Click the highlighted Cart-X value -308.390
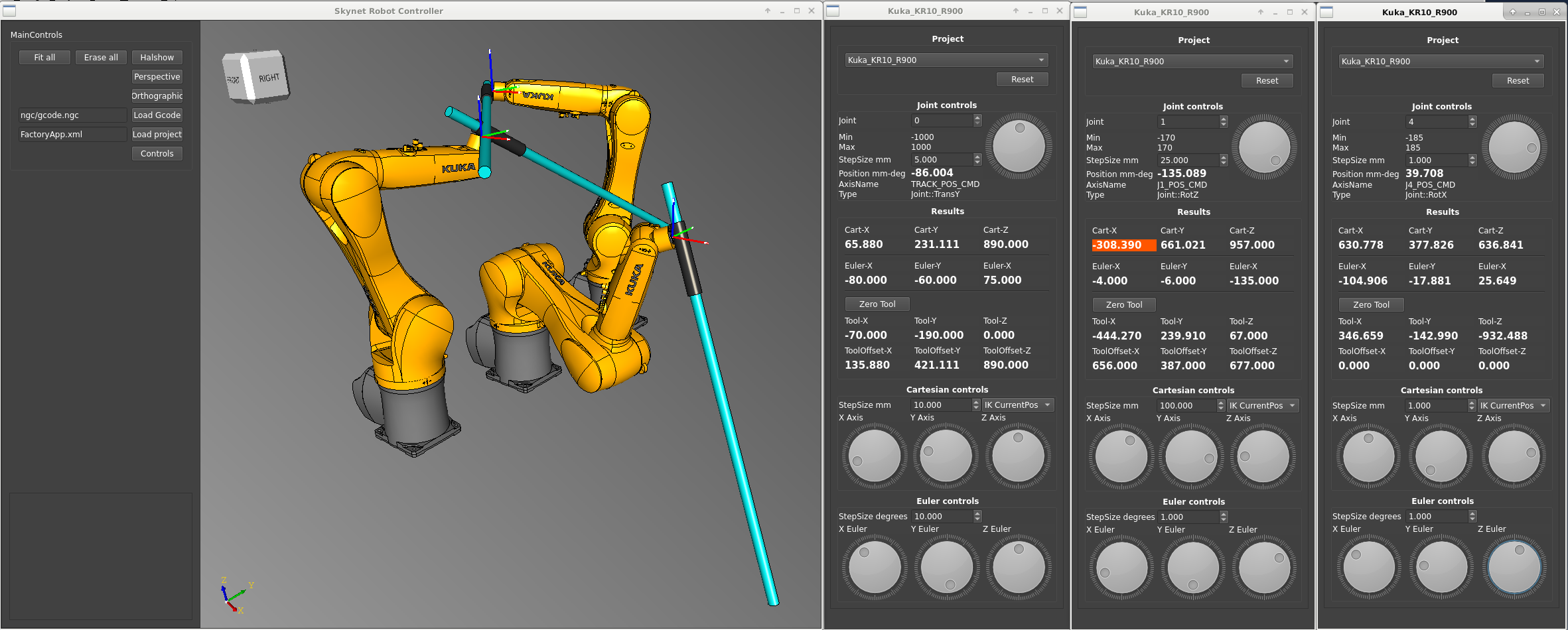This screenshot has width=1568, height=630. (1123, 245)
